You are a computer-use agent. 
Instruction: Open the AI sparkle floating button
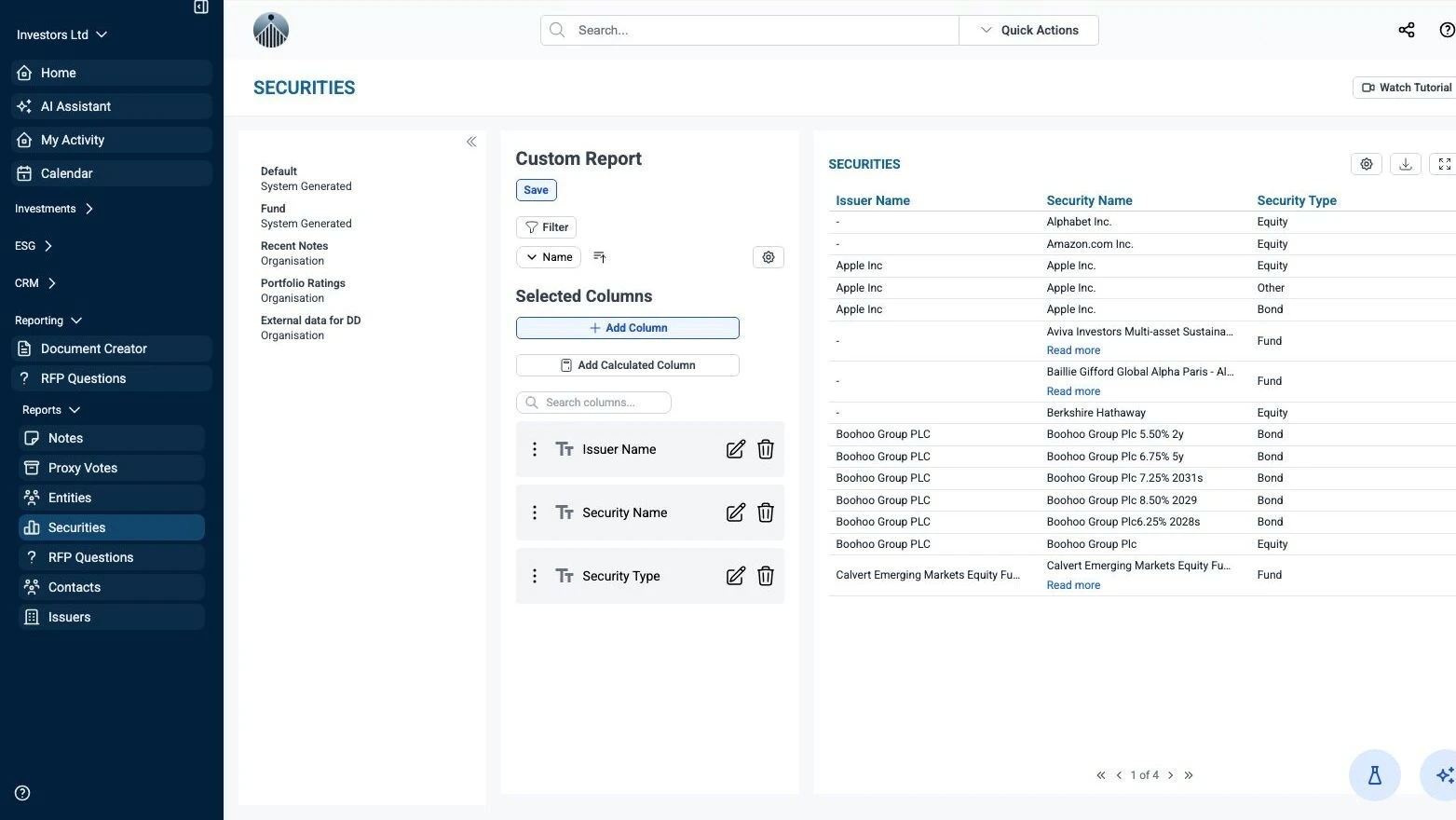(1442, 775)
